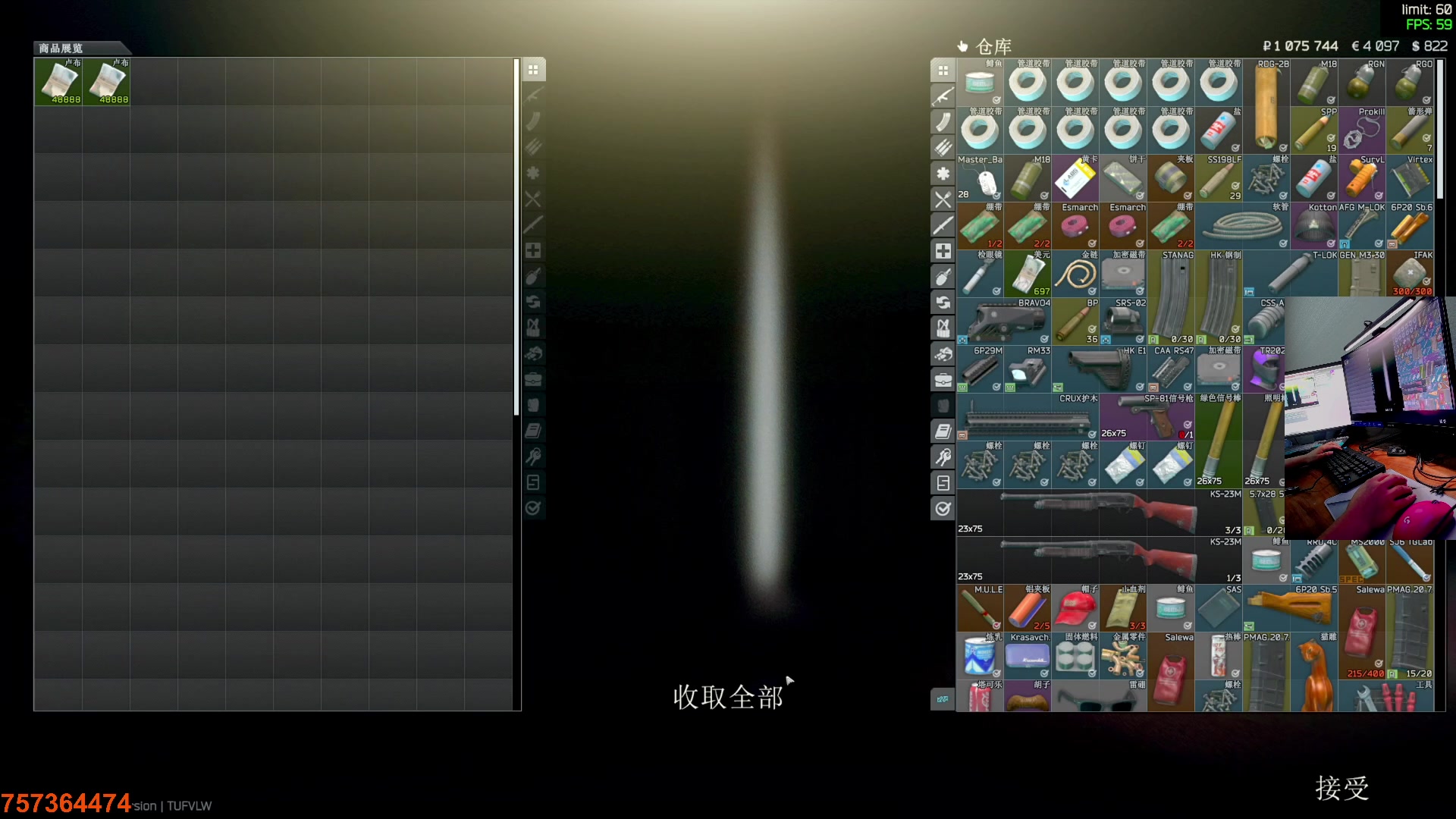
Task: Select quest checkmark filter in 商品展览 panel
Action: coord(533,508)
